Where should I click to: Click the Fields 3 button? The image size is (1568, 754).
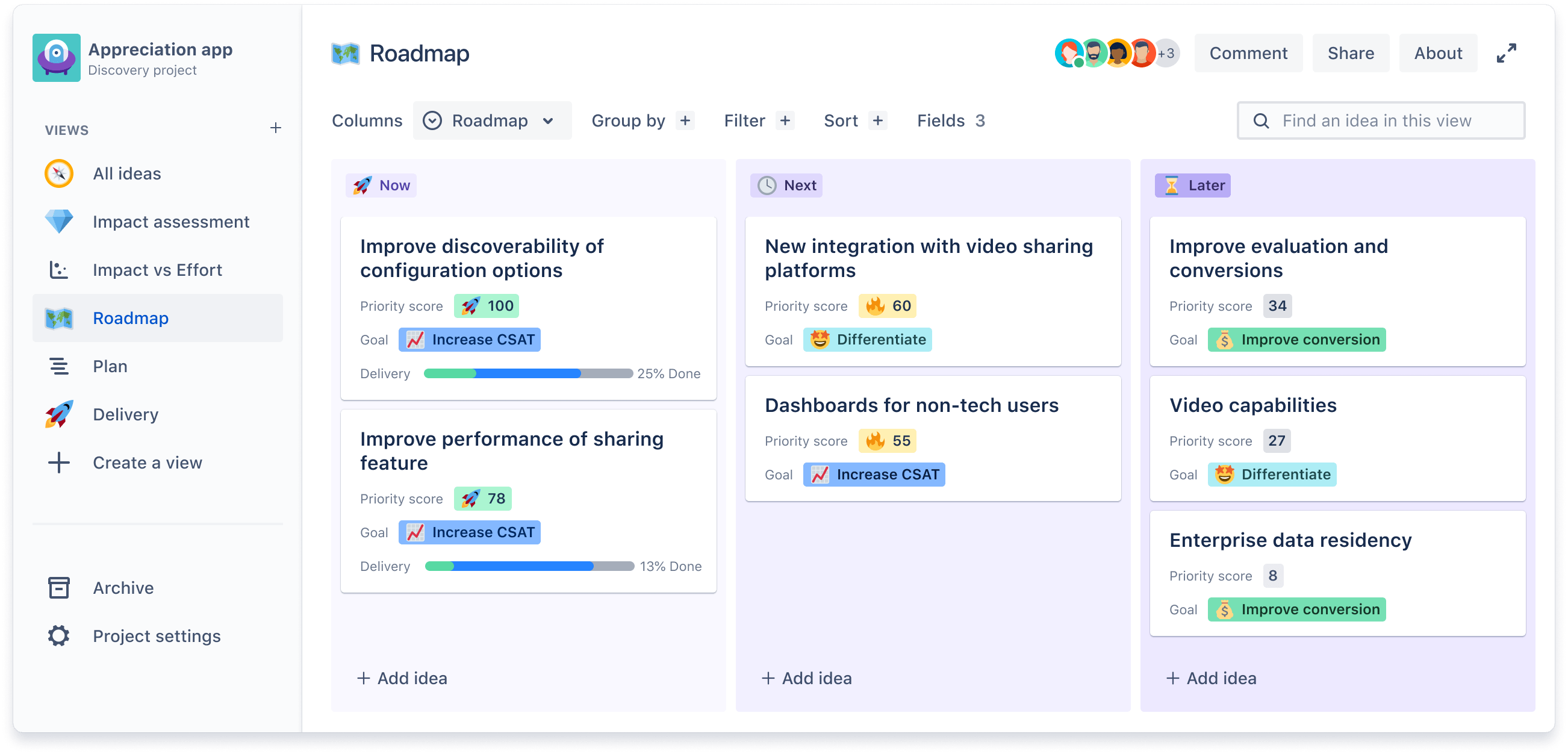click(950, 120)
